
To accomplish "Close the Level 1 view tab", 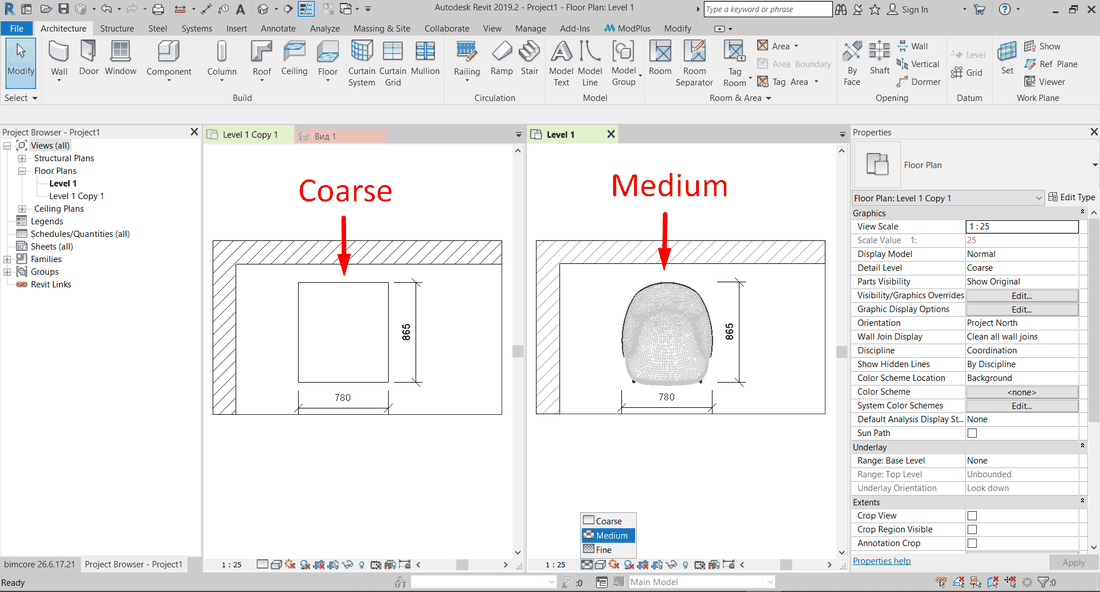I will 611,134.
